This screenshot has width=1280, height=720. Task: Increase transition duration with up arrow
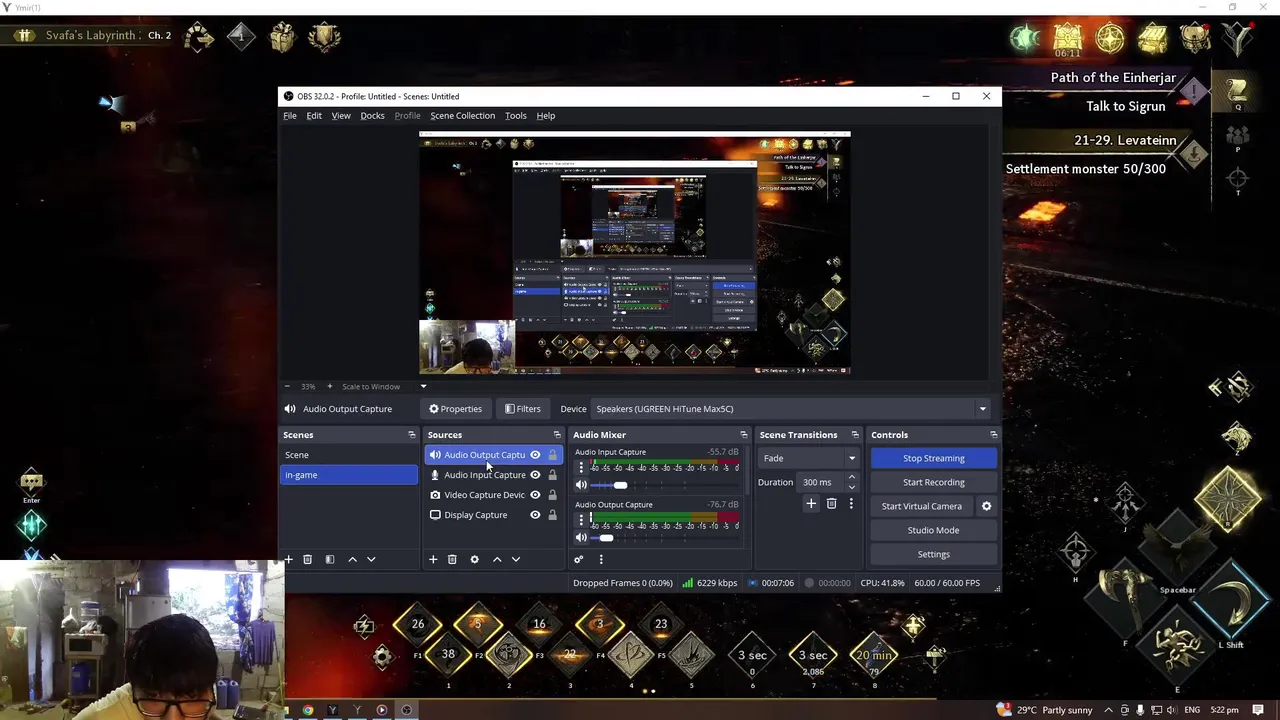click(x=851, y=478)
